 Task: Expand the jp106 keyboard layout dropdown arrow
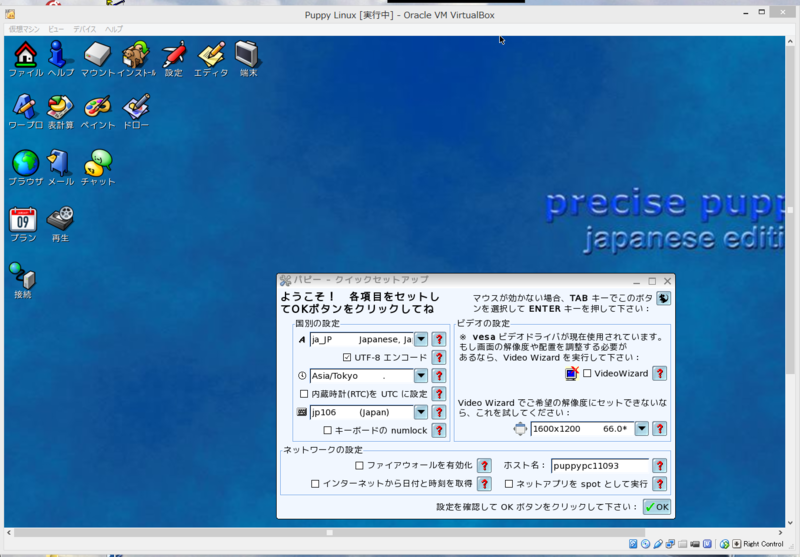pyautogui.click(x=421, y=412)
